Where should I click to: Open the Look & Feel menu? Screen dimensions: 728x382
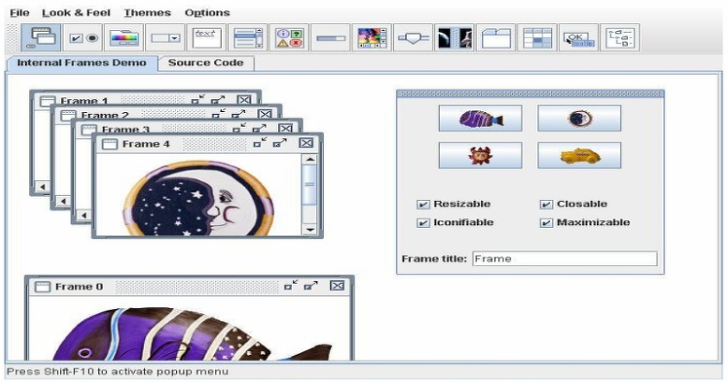pyautogui.click(x=76, y=13)
